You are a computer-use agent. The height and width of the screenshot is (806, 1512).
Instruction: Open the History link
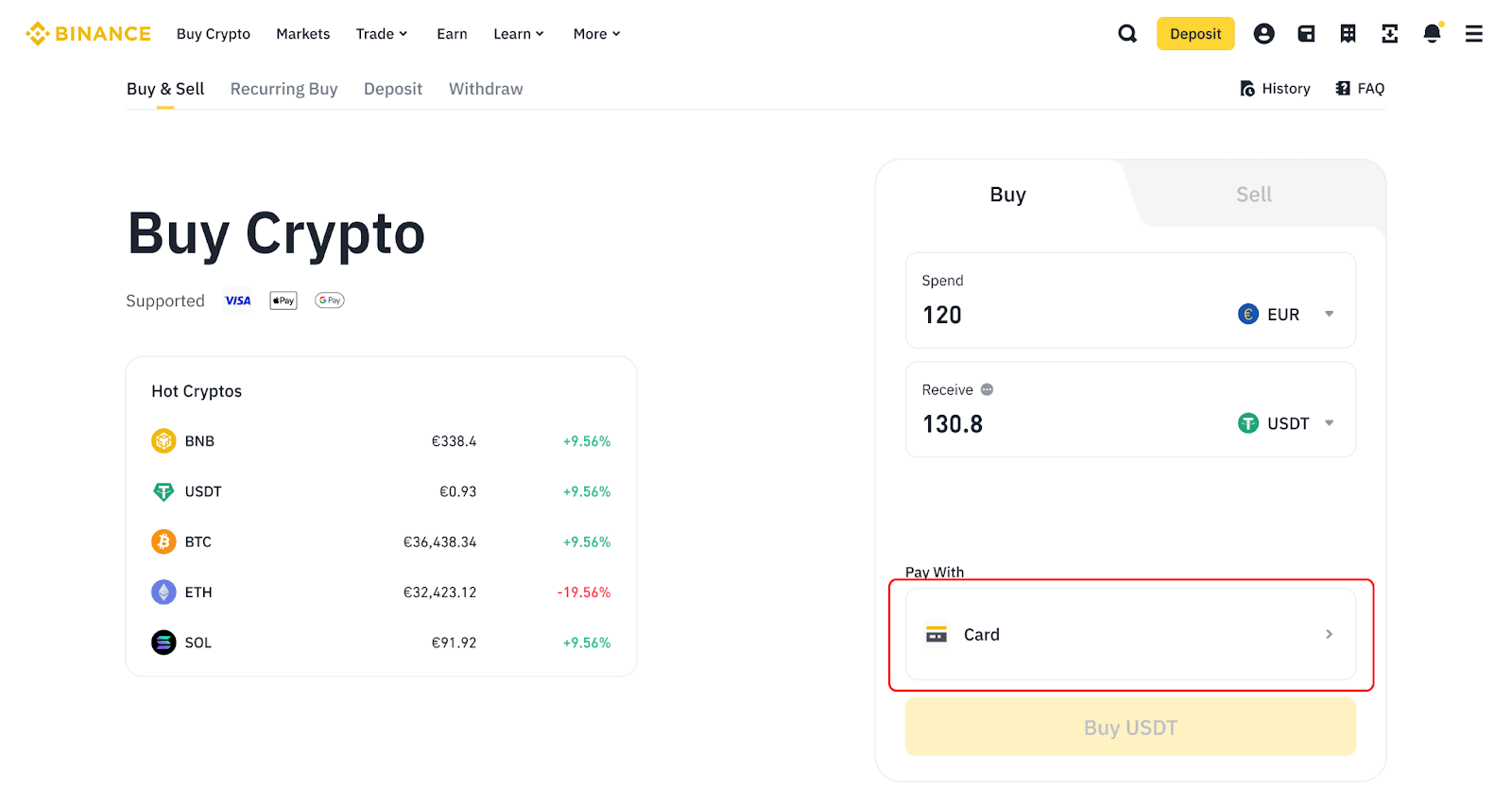click(x=1275, y=89)
